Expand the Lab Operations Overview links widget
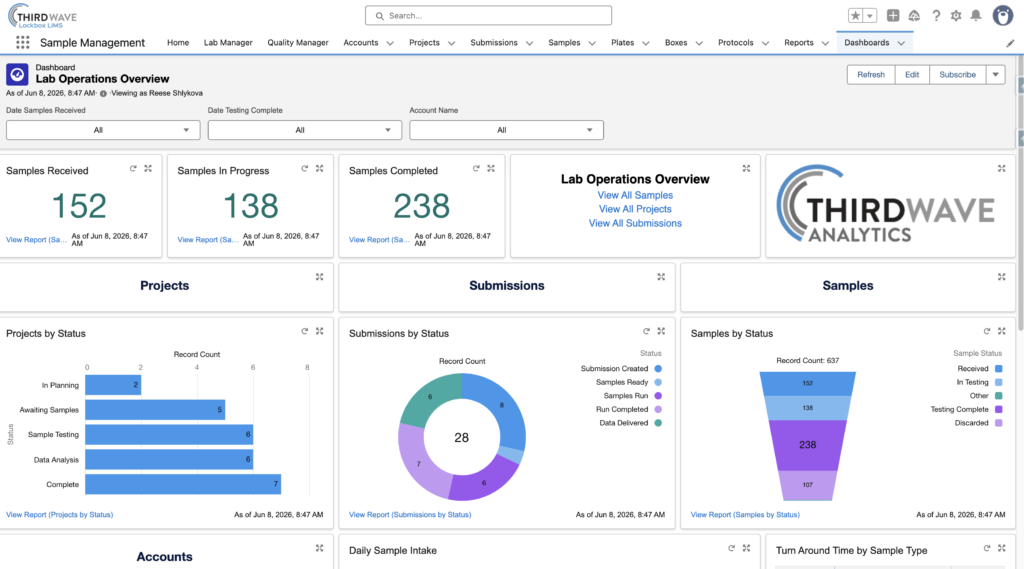The width and height of the screenshot is (1024, 569). 746,169
